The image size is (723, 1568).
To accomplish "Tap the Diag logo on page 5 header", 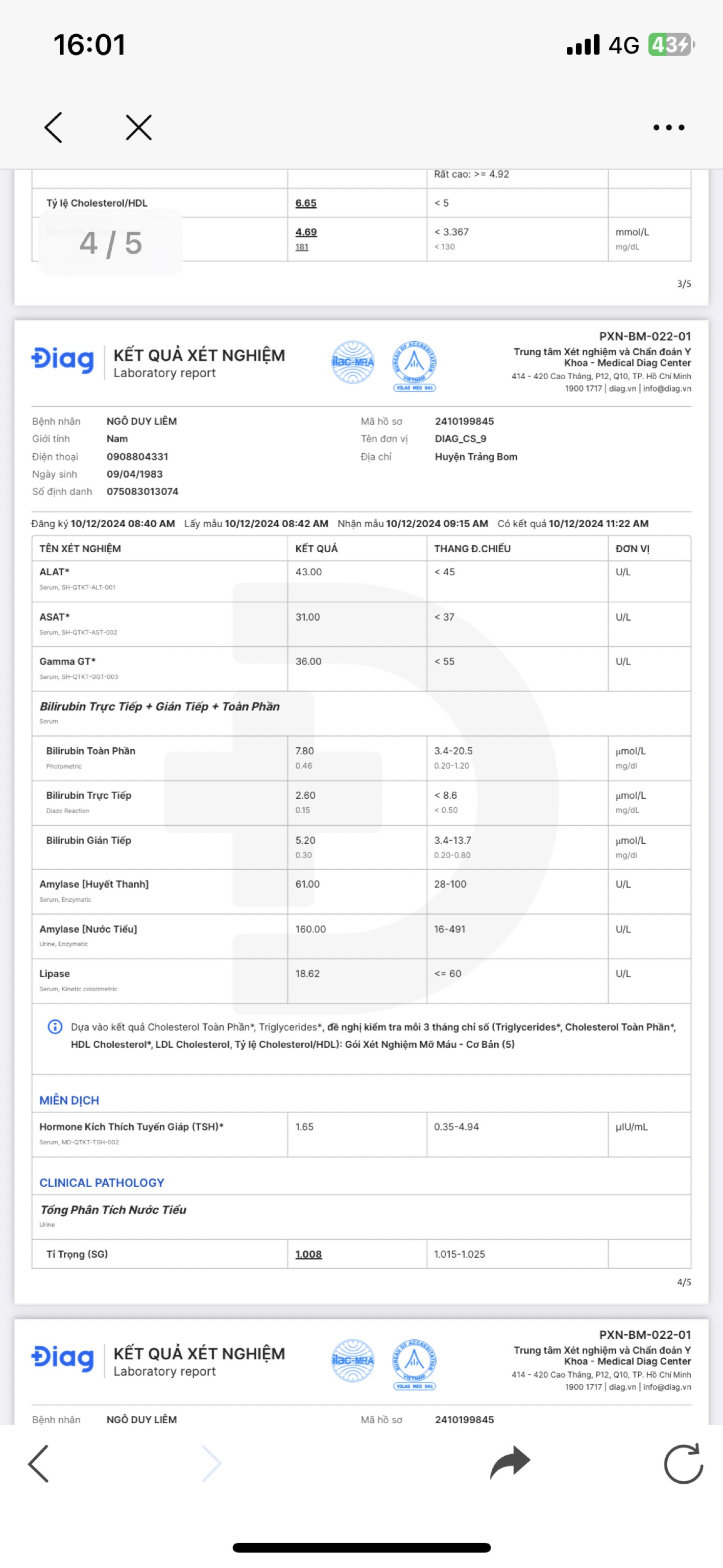I will pyautogui.click(x=63, y=1358).
